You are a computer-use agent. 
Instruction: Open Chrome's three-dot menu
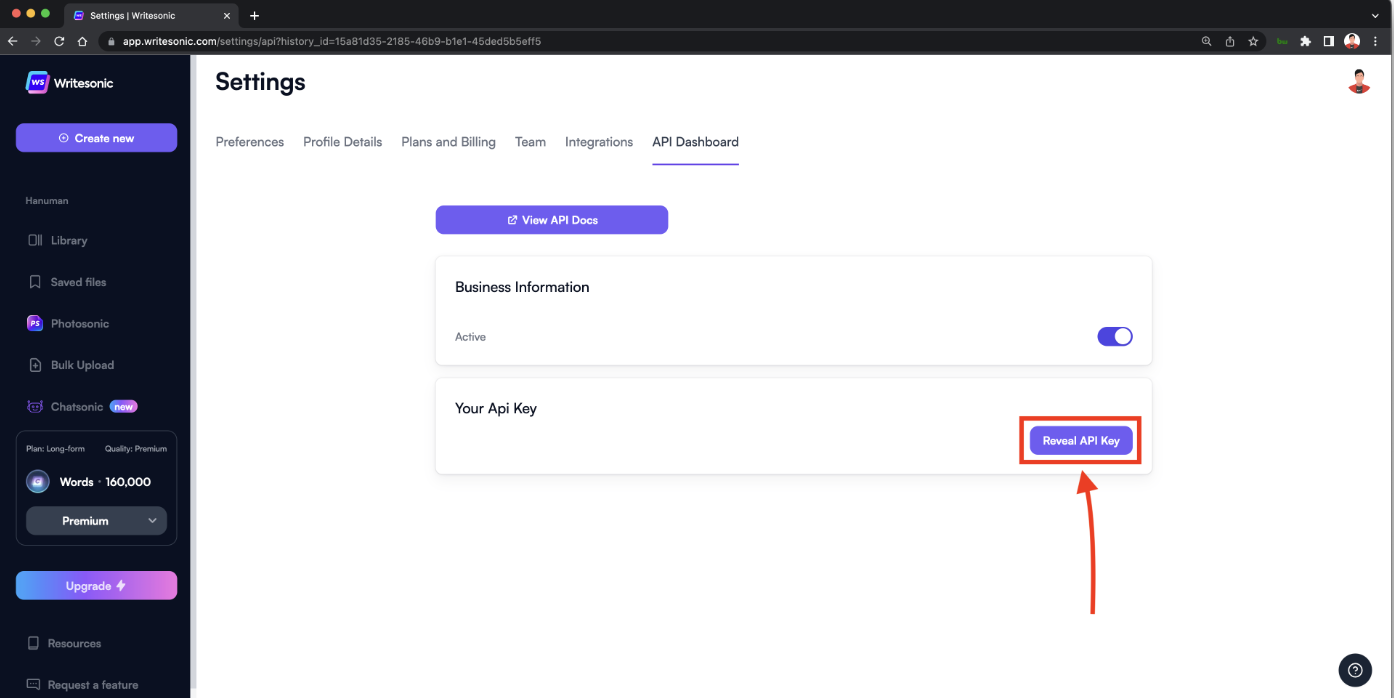1376,41
